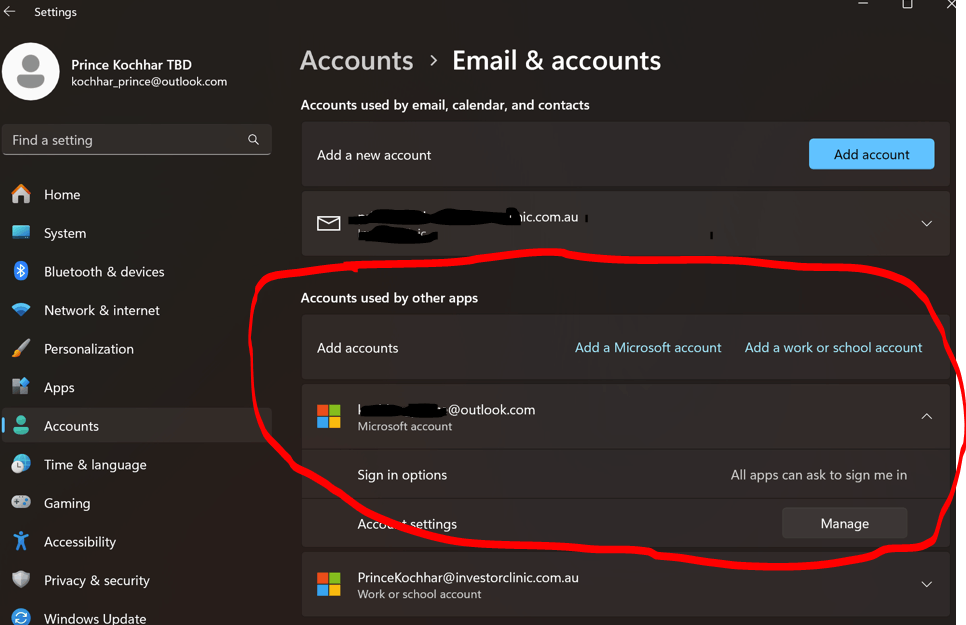The height and width of the screenshot is (625, 966).
Task: Click the maximize window button
Action: [x=907, y=4]
